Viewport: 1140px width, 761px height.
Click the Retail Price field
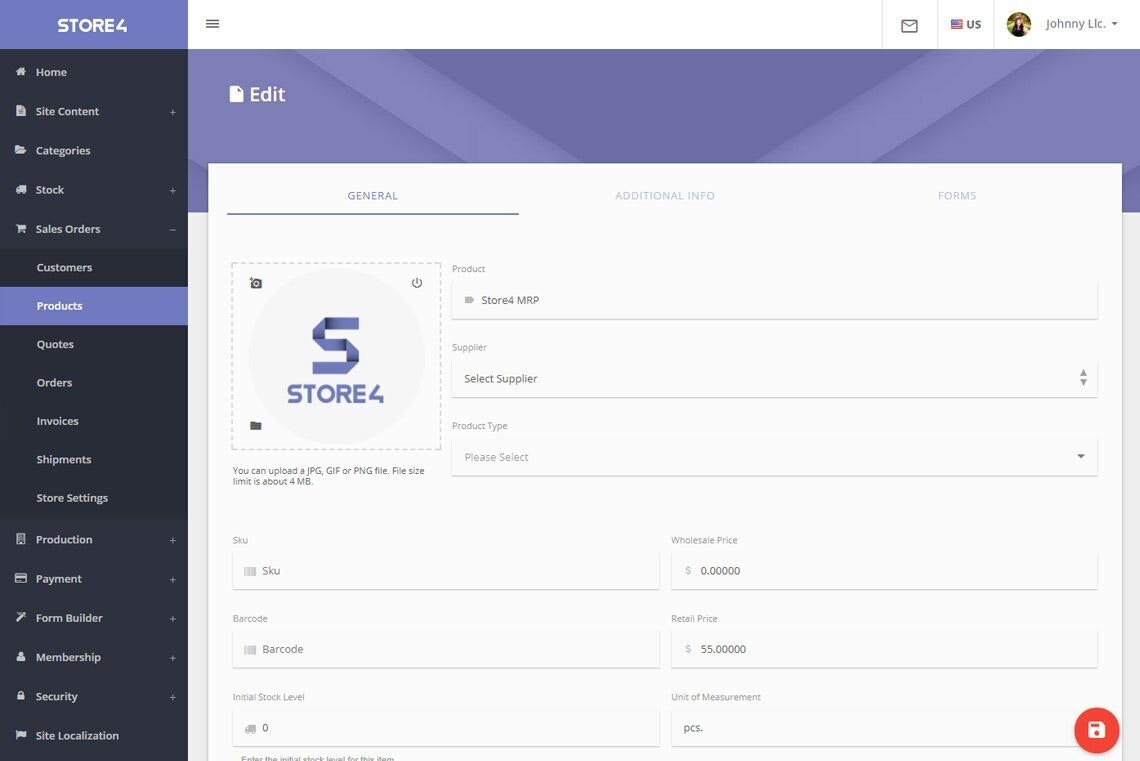pyautogui.click(x=884, y=650)
